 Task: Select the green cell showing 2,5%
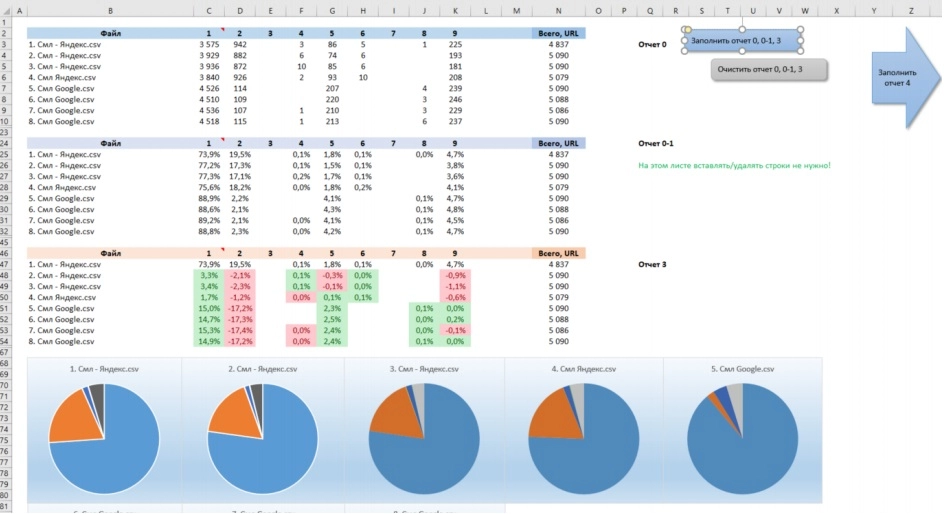point(332,320)
